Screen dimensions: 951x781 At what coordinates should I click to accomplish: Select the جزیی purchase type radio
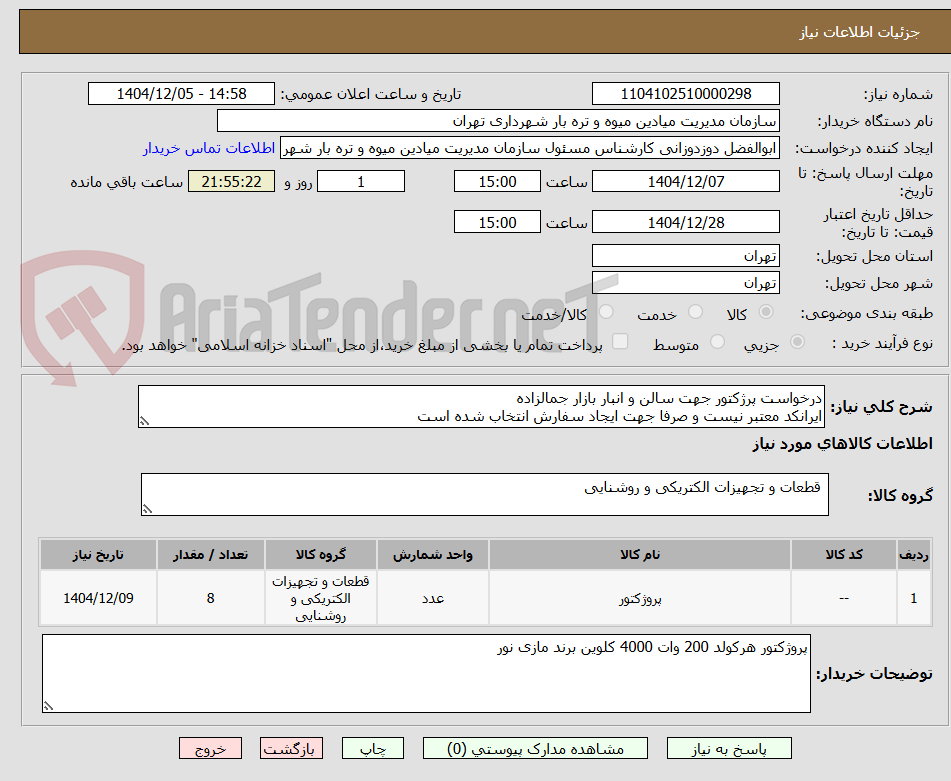click(x=797, y=342)
